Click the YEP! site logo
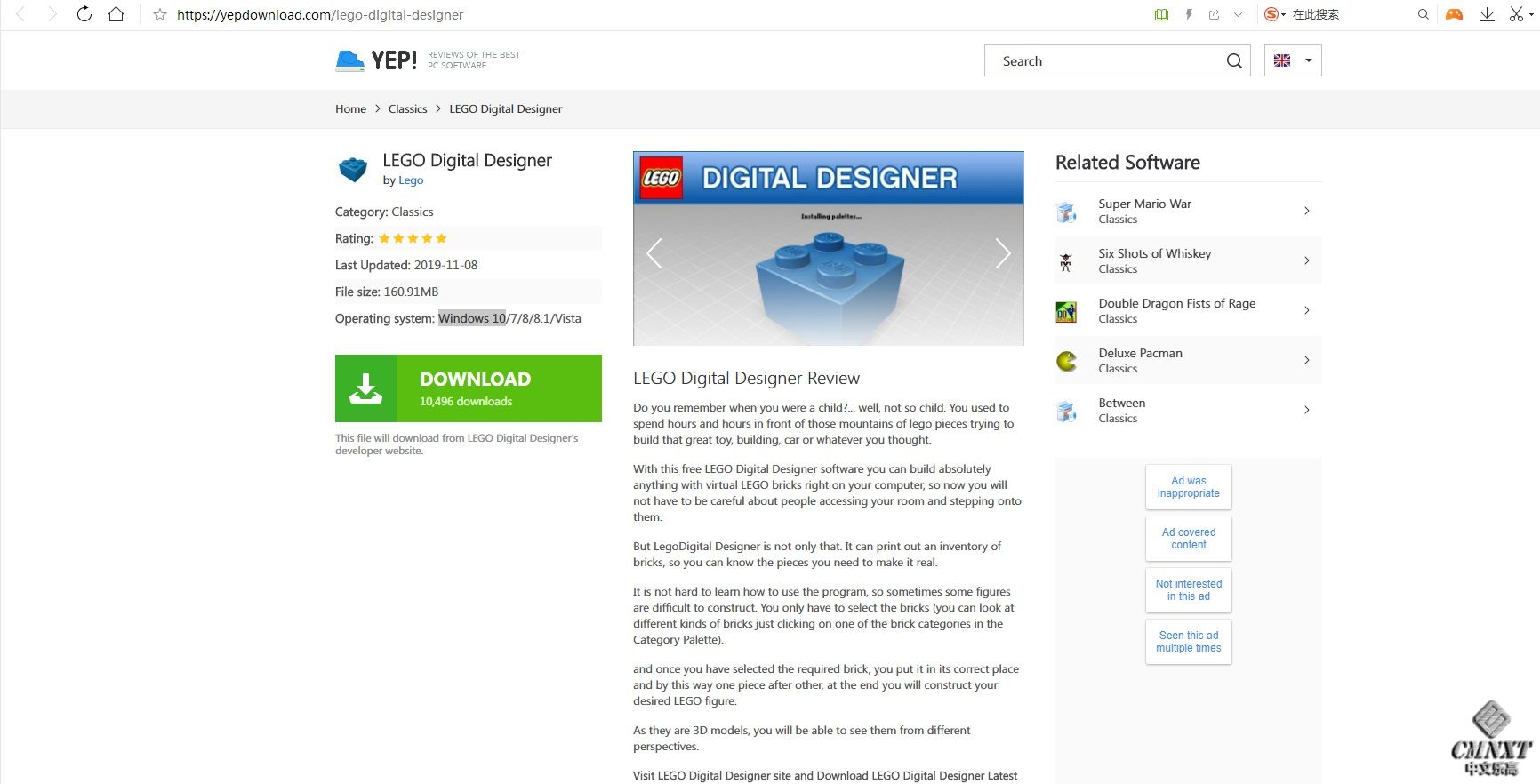The image size is (1540, 784). [377, 60]
